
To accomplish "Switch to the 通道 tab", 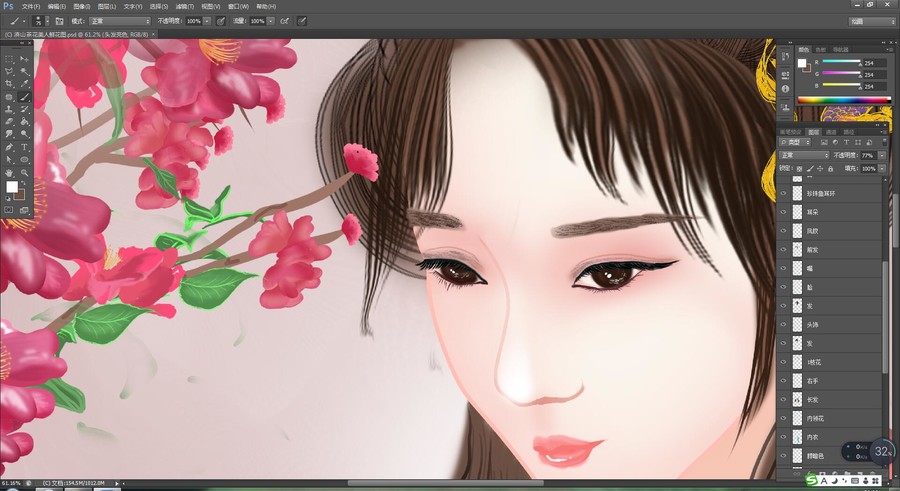I will (x=831, y=132).
